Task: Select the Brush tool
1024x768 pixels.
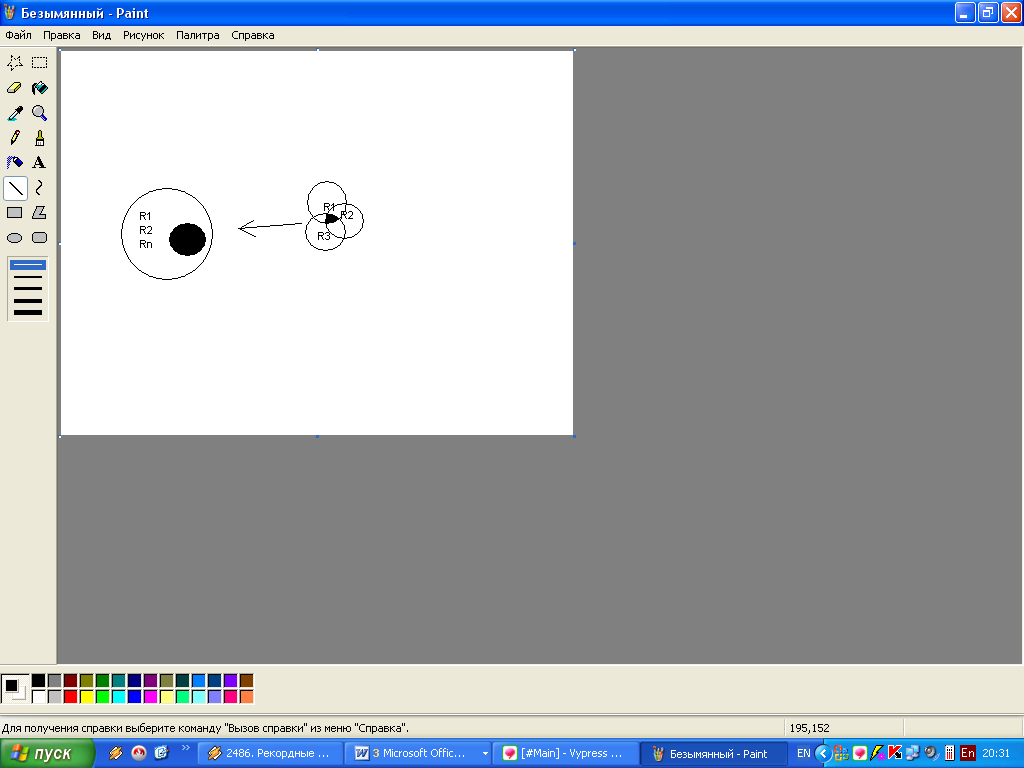Action: (x=40, y=138)
